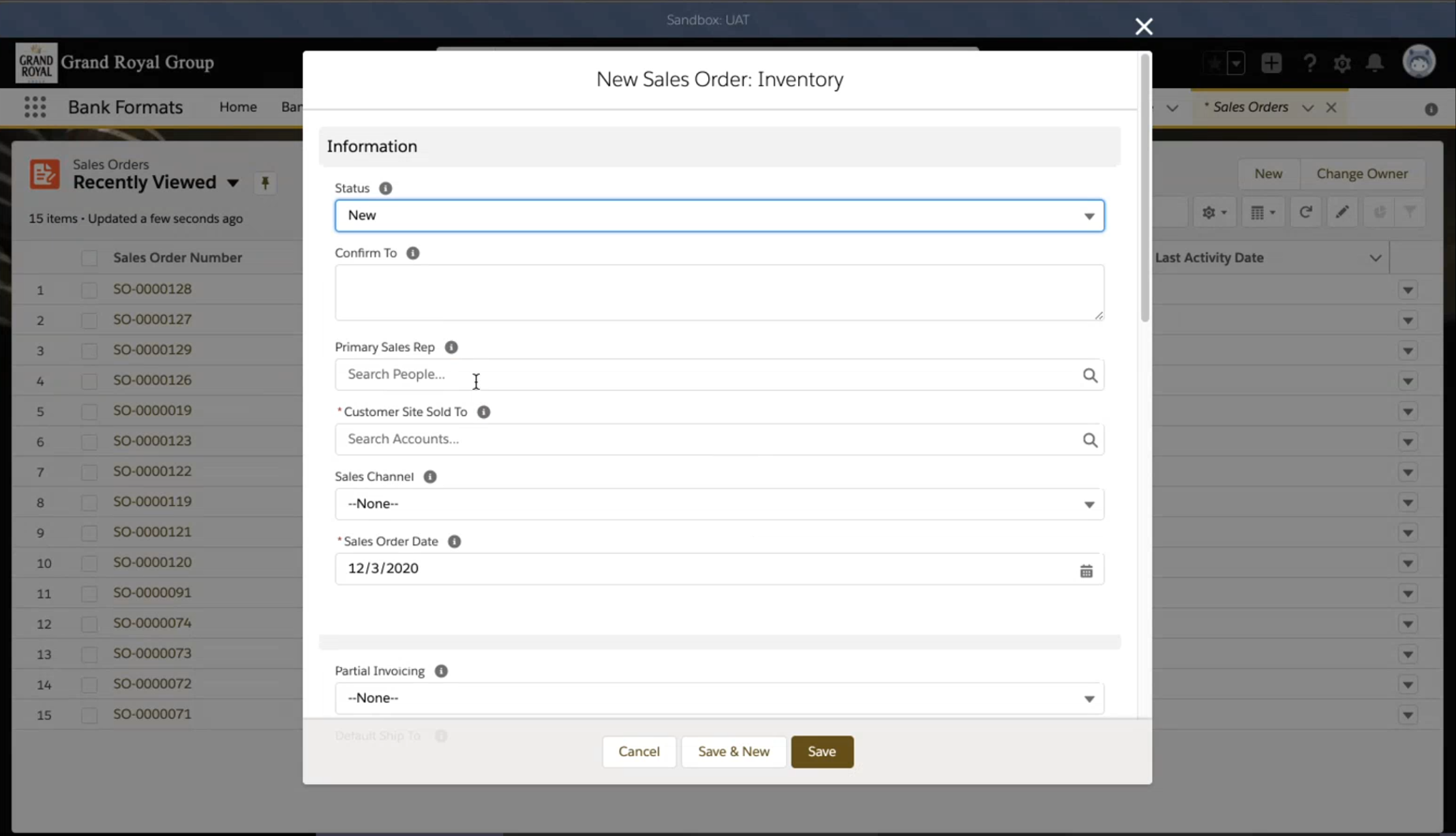Click the search icon in Customer Site Sold To

click(x=1089, y=440)
